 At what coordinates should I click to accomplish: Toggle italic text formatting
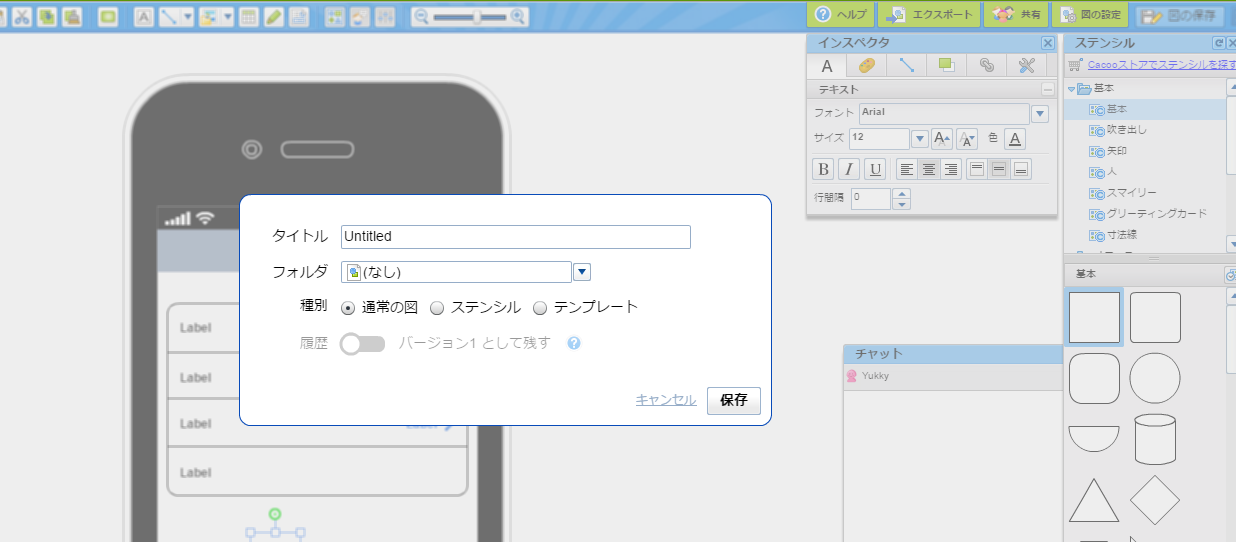click(x=849, y=169)
